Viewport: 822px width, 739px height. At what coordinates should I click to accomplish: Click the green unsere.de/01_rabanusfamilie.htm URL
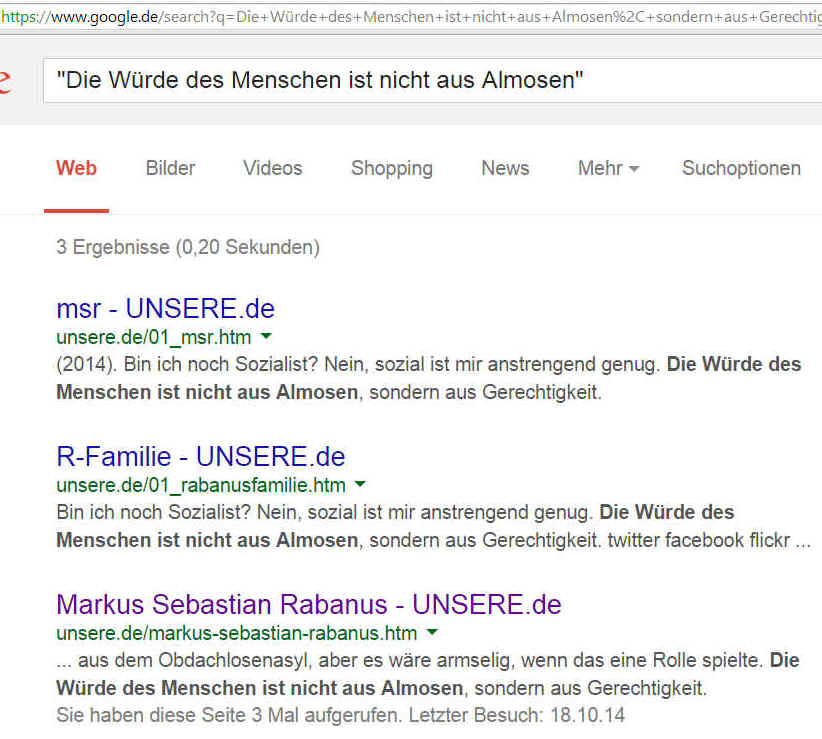click(x=200, y=485)
